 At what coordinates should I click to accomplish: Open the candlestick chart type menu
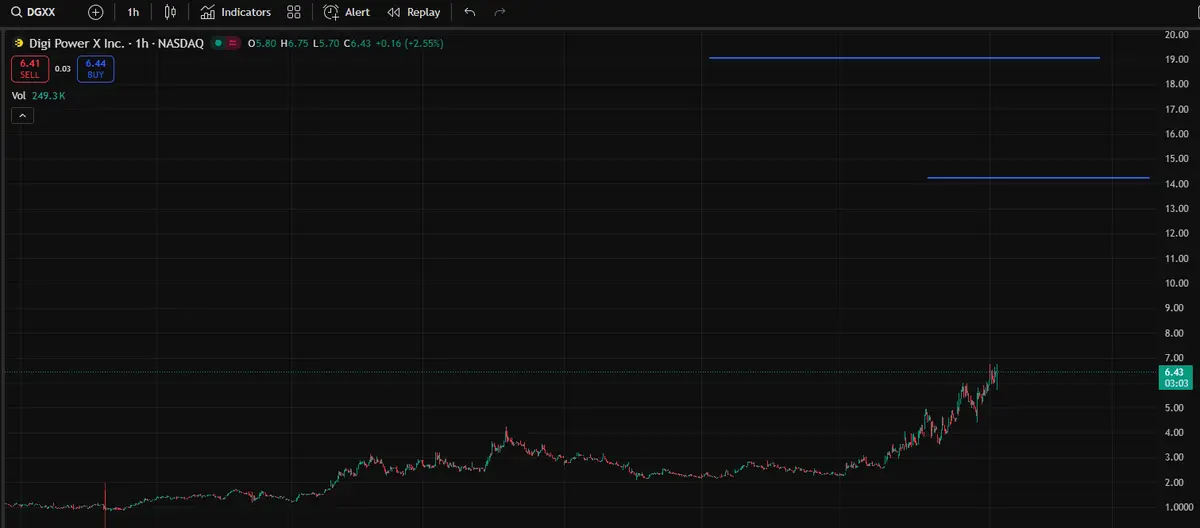170,12
